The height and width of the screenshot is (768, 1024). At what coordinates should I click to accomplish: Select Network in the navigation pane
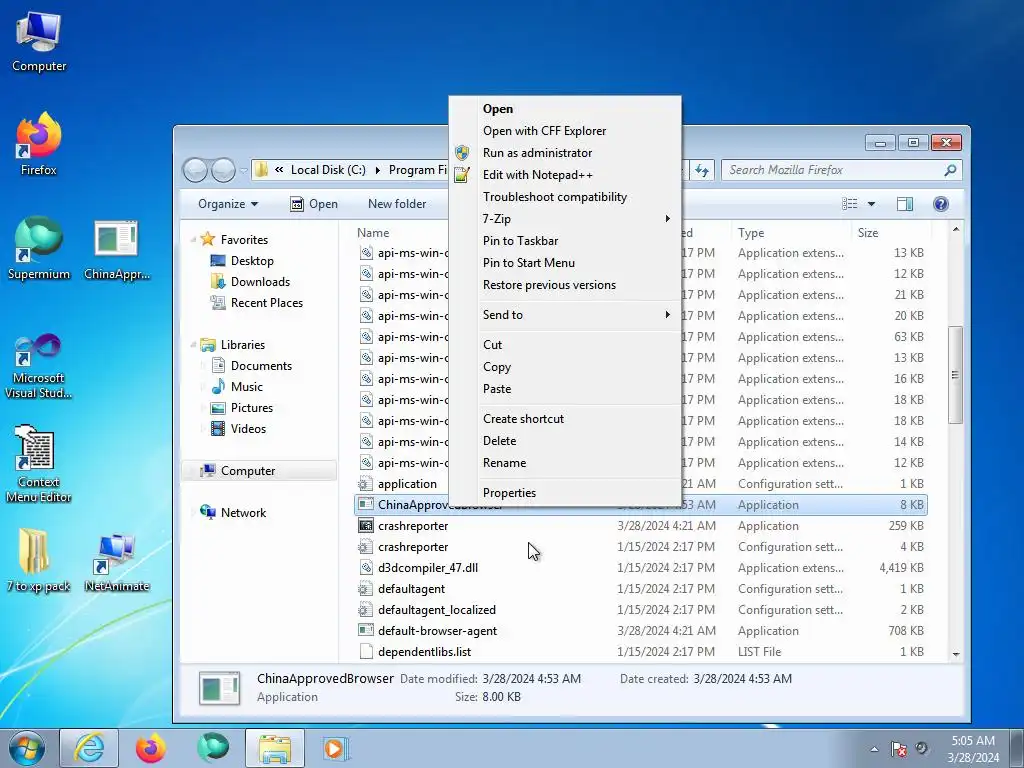(x=233, y=513)
